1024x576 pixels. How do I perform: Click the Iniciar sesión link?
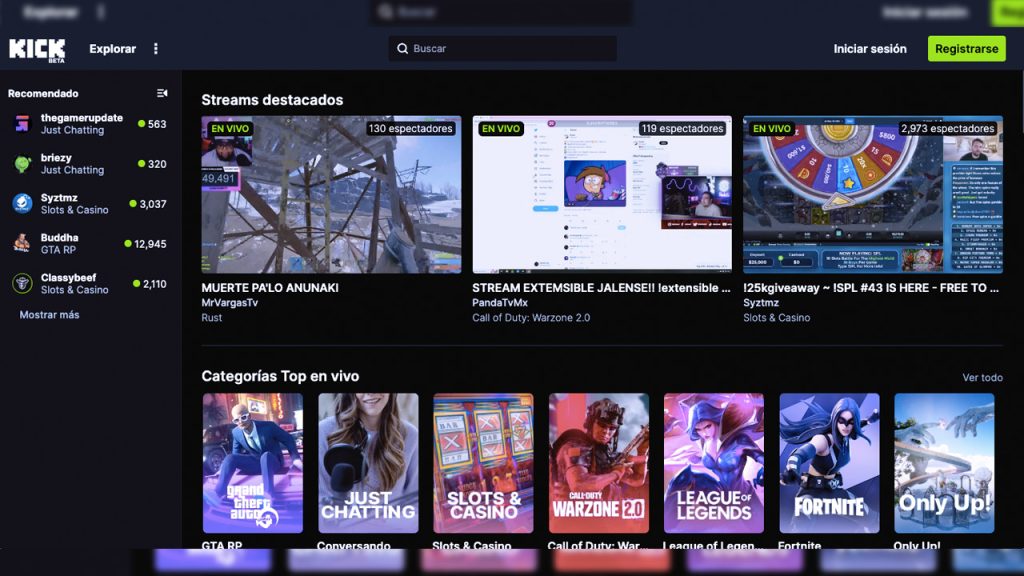click(870, 49)
